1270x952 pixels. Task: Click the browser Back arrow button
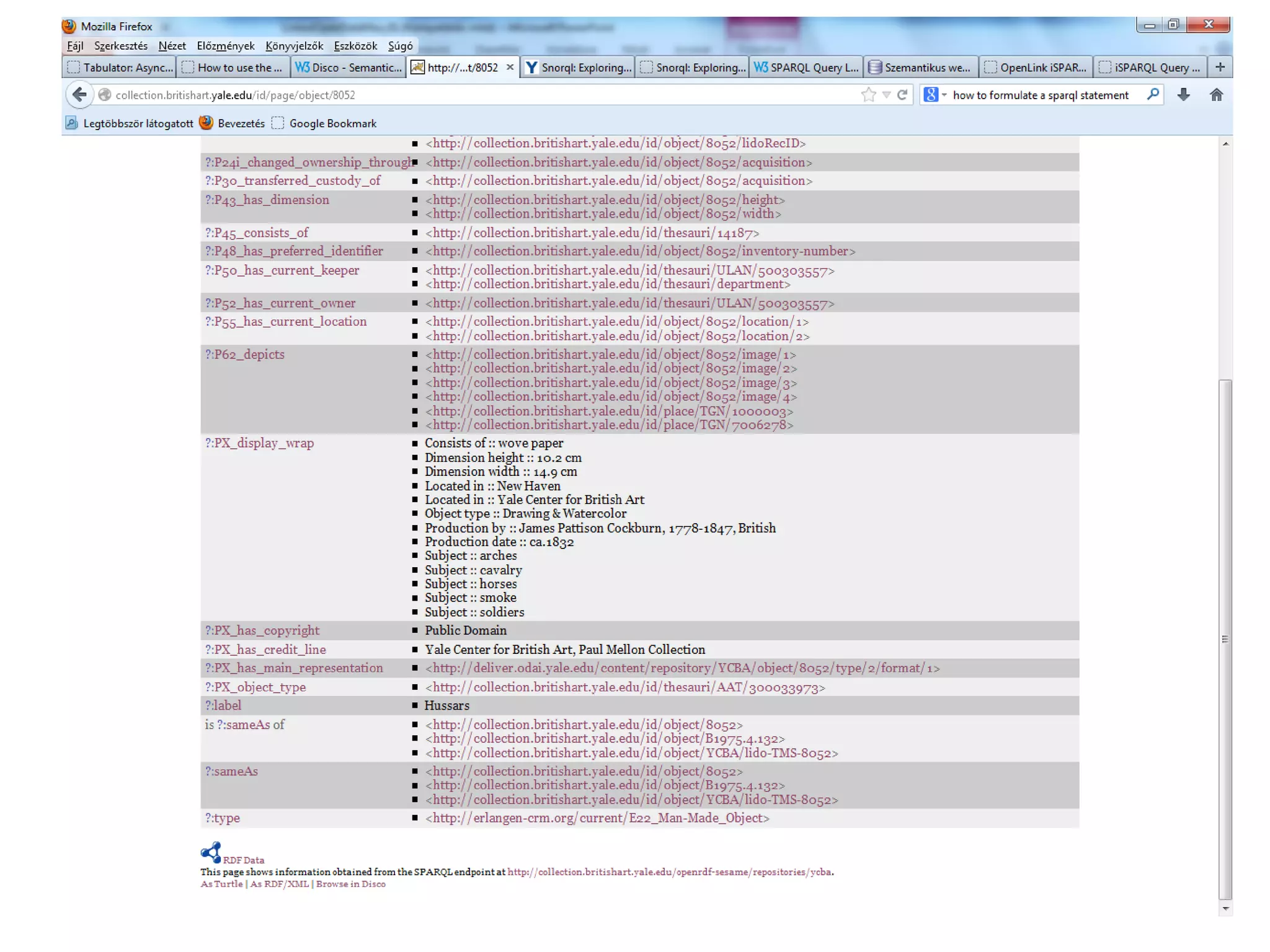79,95
